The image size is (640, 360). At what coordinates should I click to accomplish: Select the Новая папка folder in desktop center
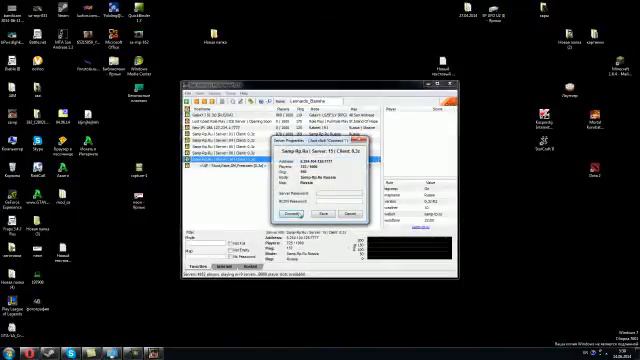215,37
